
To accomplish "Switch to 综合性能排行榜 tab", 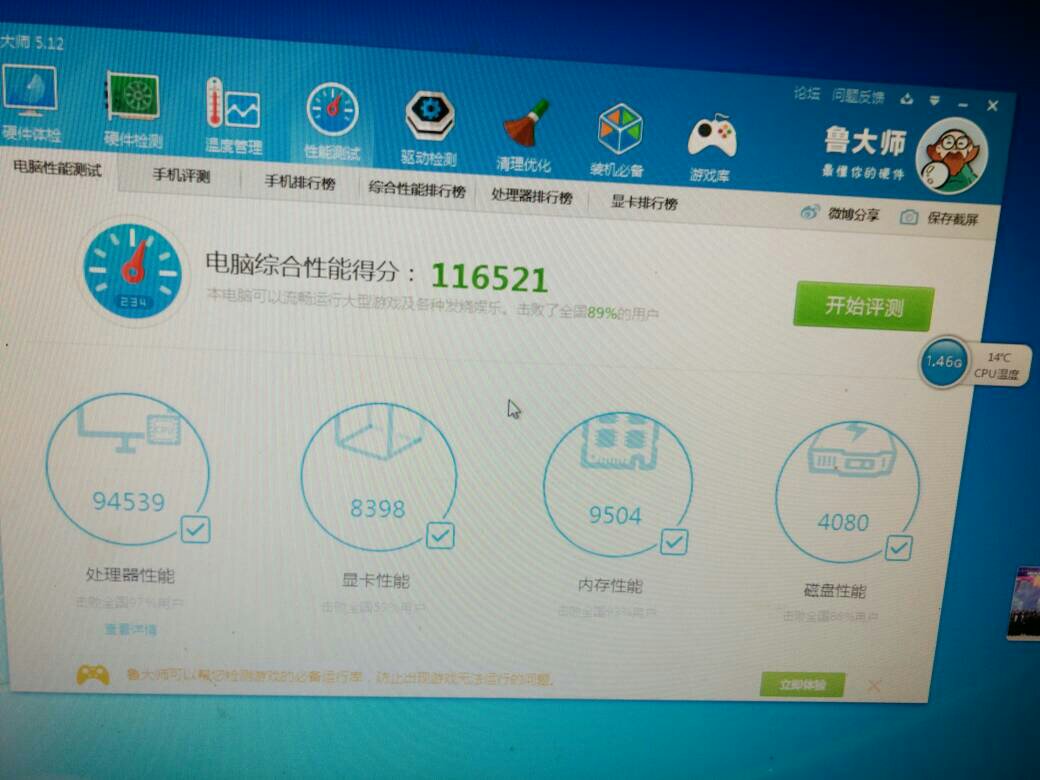I will 417,190.
